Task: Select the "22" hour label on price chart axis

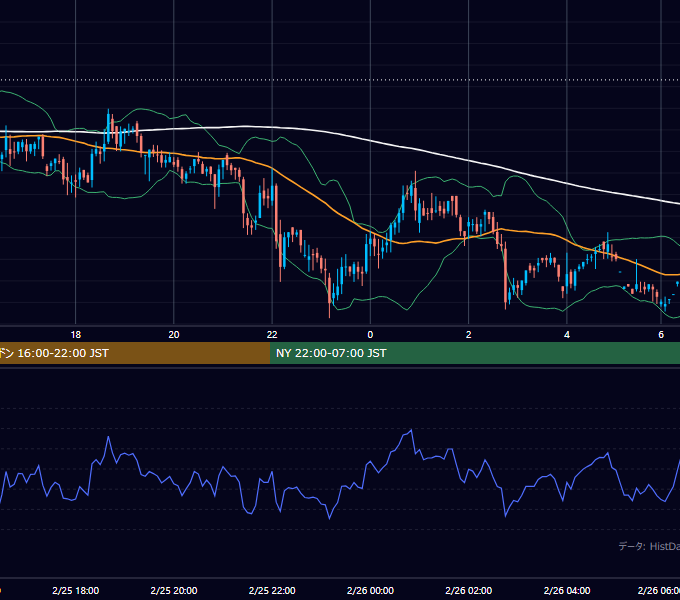Action: 272,335
